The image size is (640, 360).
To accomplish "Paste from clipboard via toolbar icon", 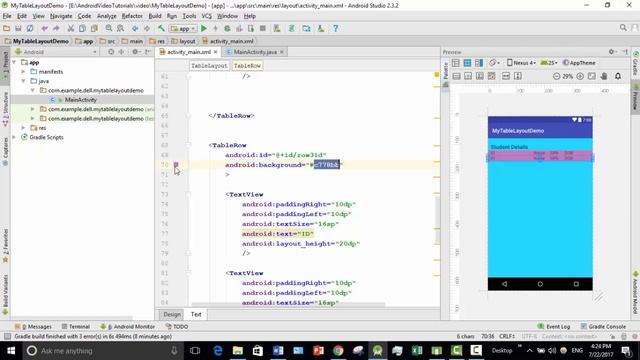I will click(94, 29).
